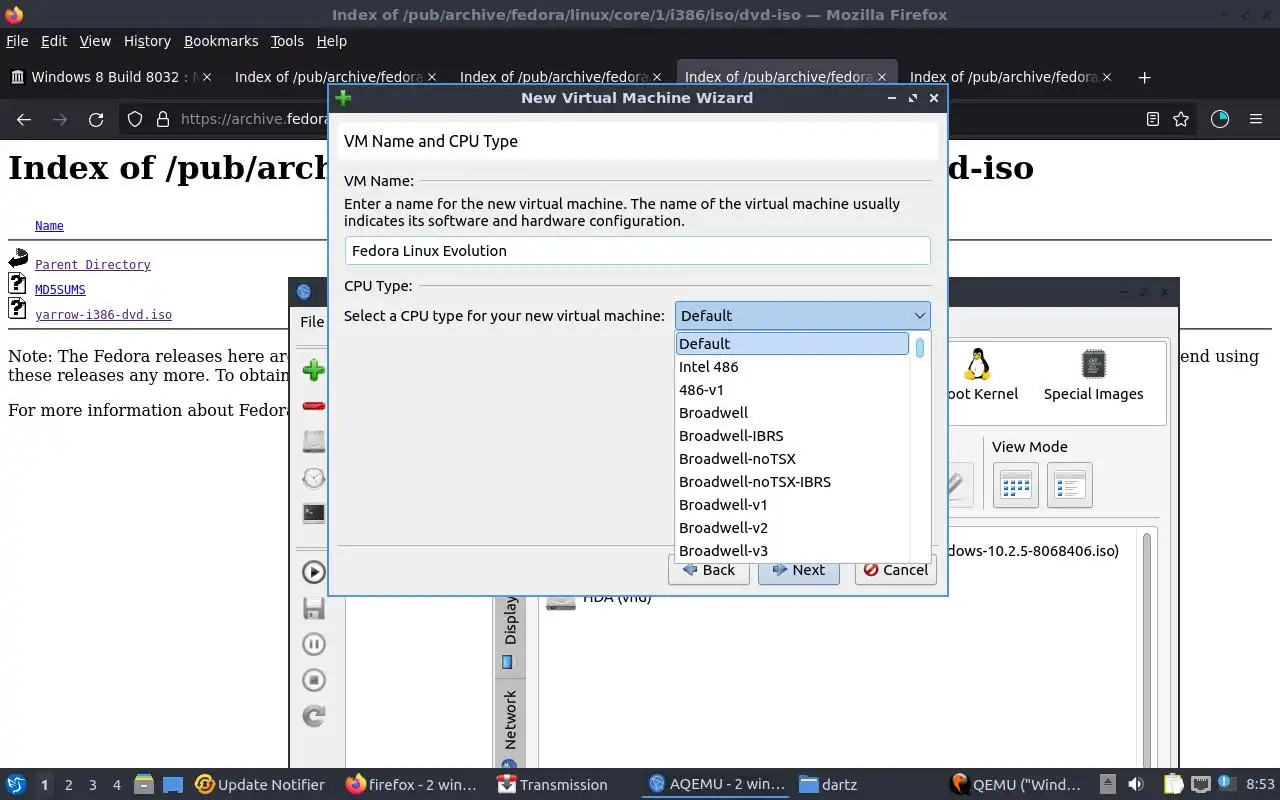Click the padlock site info icon
This screenshot has width=1280, height=800.
[163, 119]
